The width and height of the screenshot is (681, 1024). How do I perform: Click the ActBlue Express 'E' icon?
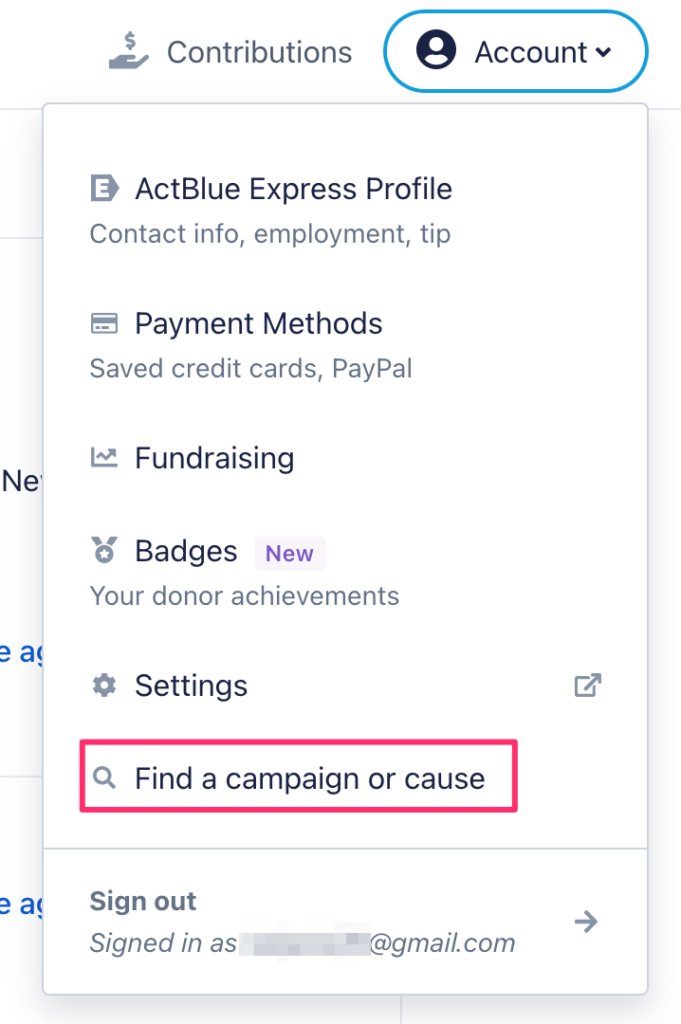[104, 189]
